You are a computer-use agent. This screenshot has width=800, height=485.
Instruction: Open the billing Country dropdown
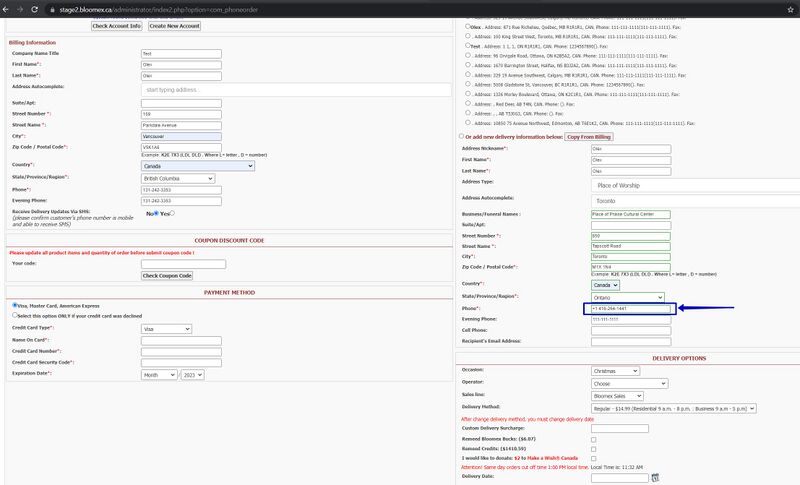[x=197, y=166]
